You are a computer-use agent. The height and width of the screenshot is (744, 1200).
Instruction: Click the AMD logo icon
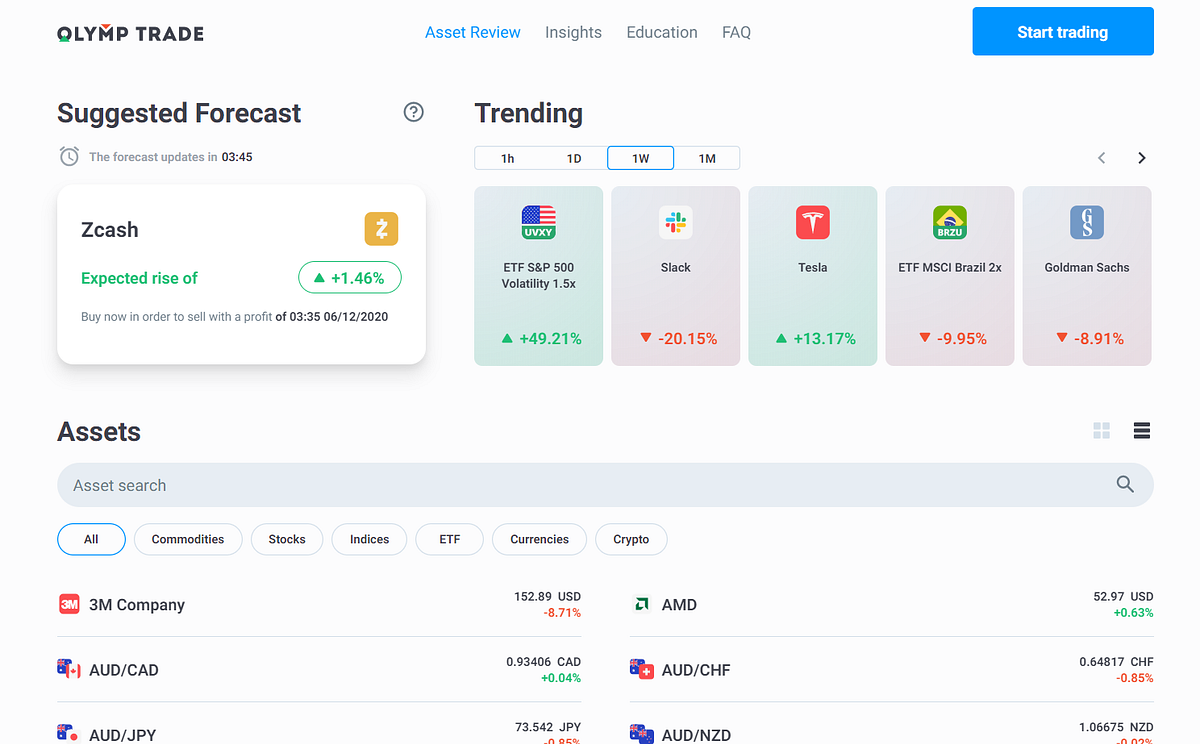click(x=642, y=604)
